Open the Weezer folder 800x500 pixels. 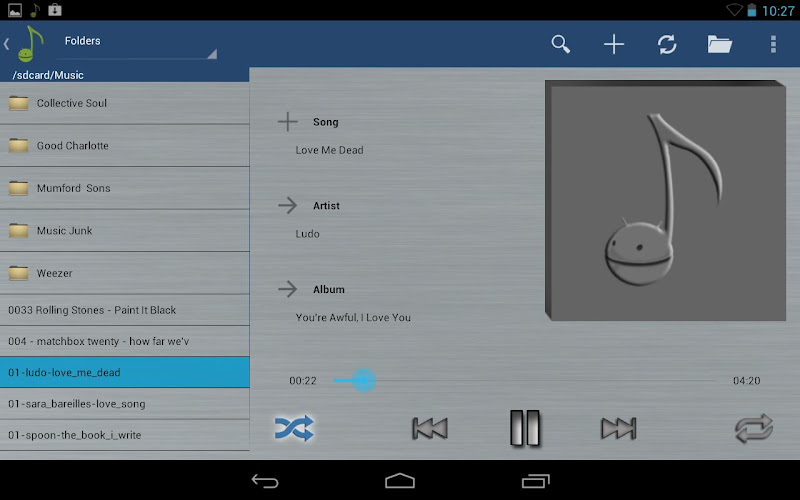pyautogui.click(x=124, y=273)
